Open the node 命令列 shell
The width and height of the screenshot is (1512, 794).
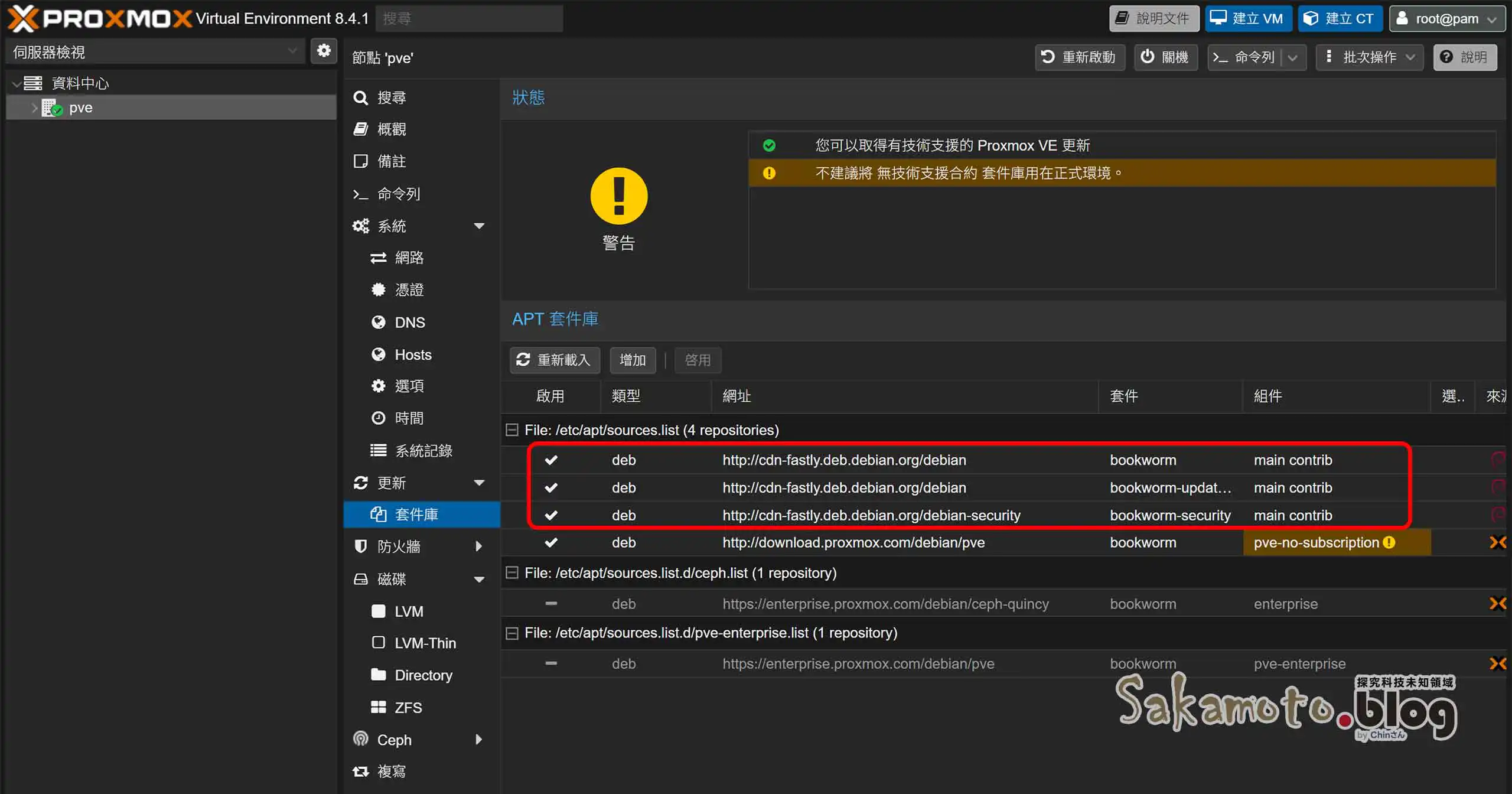click(x=399, y=193)
